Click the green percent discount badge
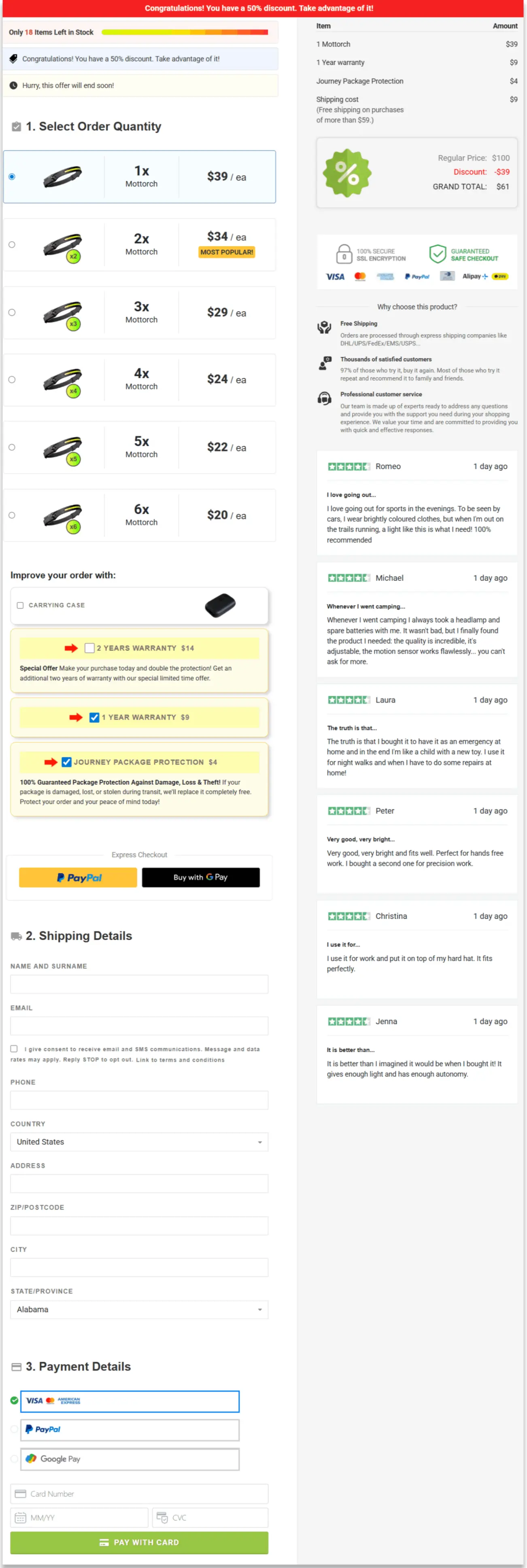527x1568 pixels. click(346, 173)
